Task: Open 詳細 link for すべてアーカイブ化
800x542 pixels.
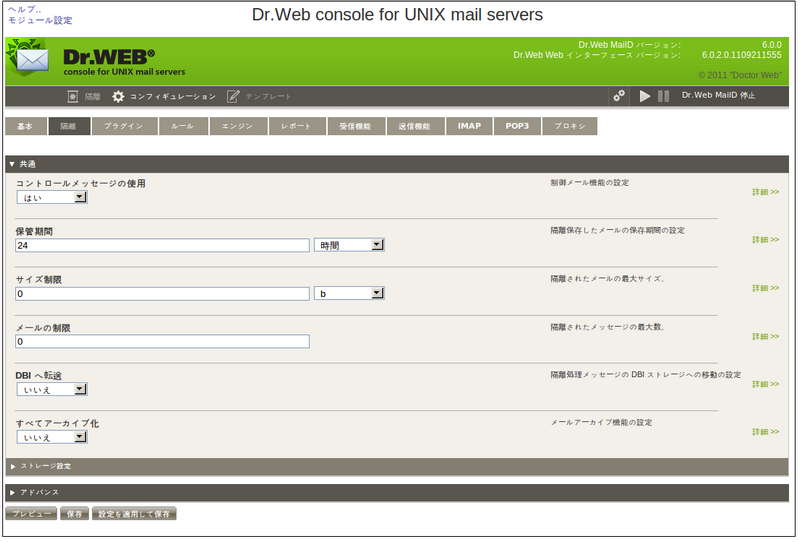Action: coord(765,432)
